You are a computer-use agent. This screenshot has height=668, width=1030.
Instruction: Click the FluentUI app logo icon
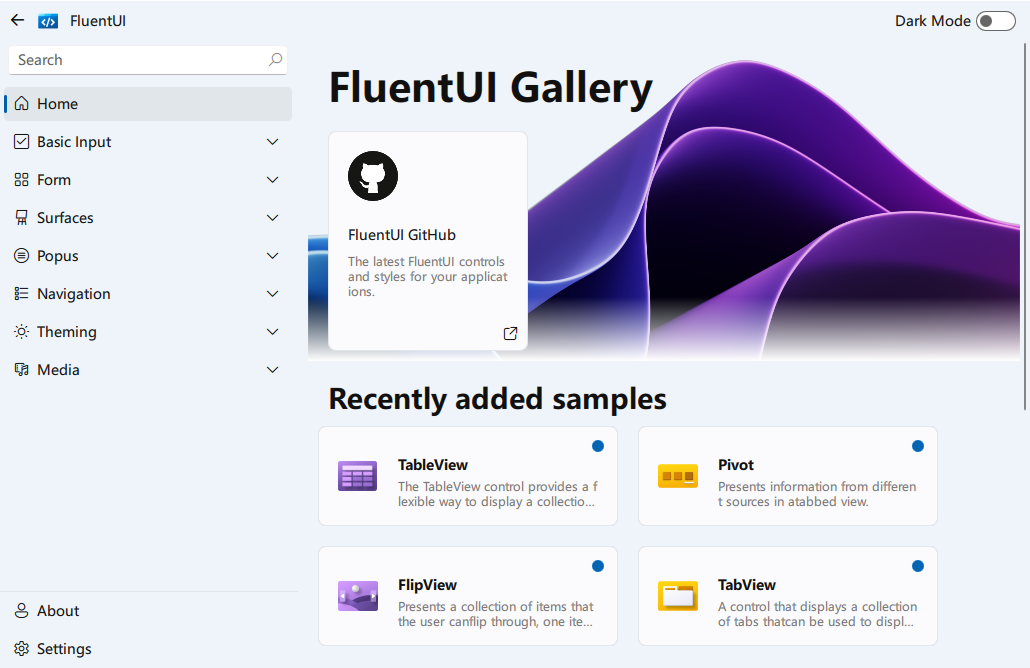48,22
